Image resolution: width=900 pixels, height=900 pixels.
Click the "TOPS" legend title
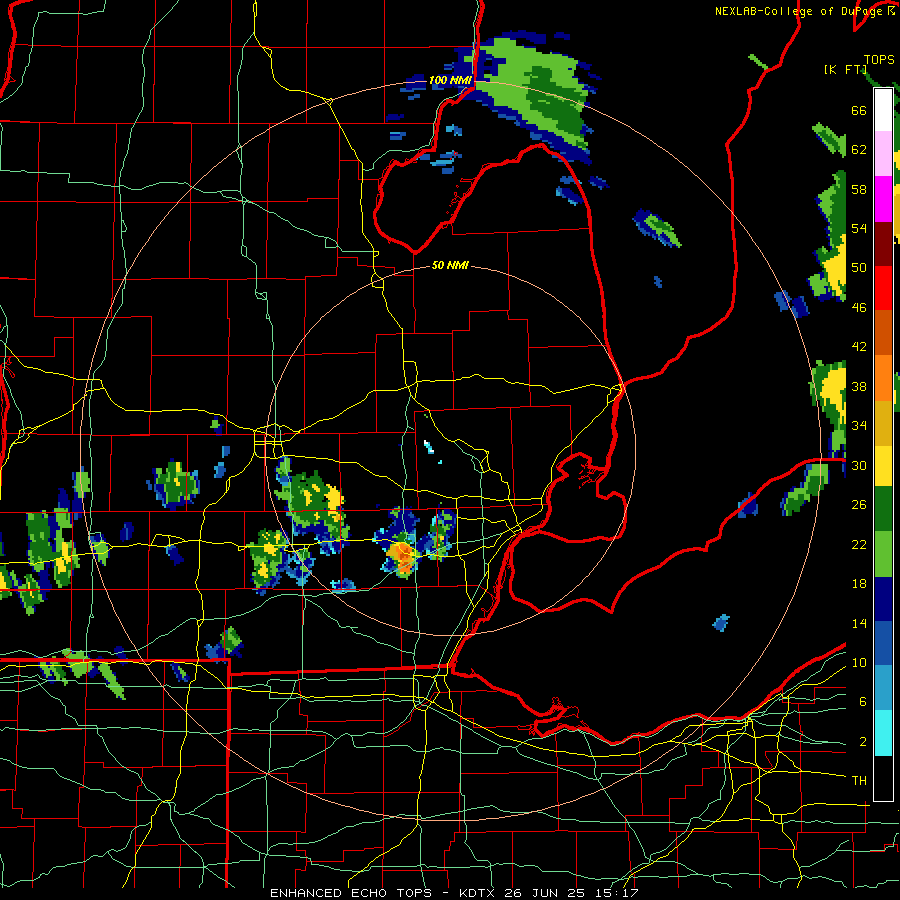[x=879, y=60]
